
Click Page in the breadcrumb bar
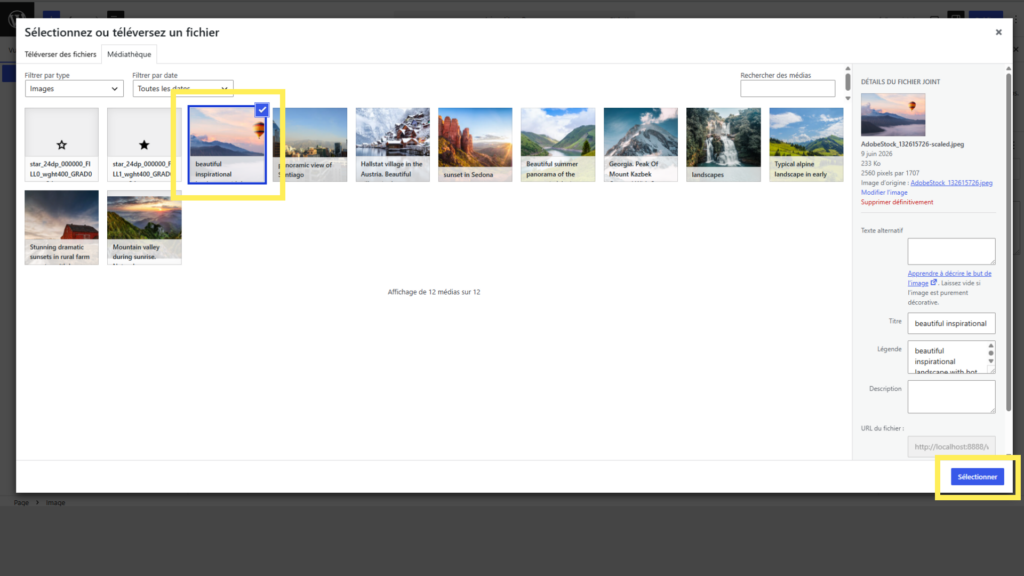pyautogui.click(x=22, y=503)
